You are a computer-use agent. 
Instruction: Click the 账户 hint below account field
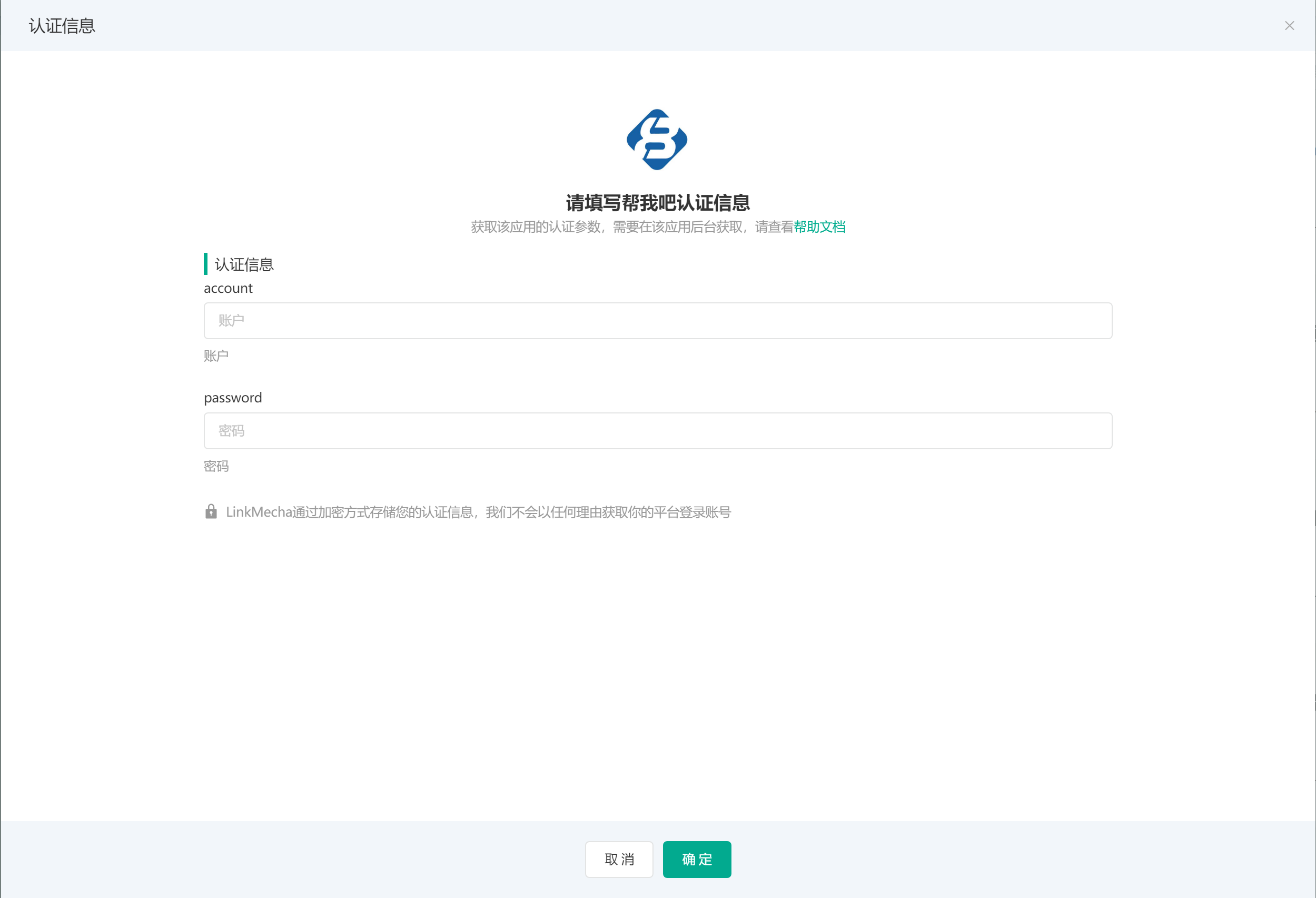coord(216,356)
